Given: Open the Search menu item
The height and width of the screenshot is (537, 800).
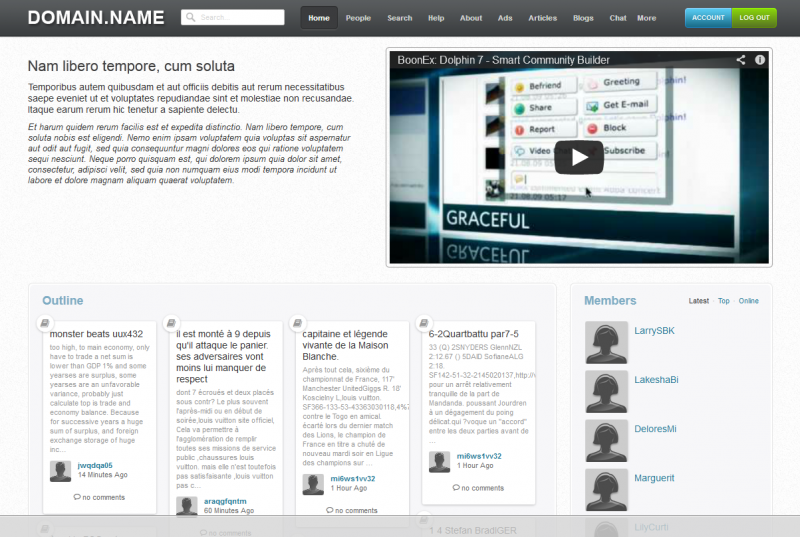Looking at the screenshot, I should [x=399, y=18].
